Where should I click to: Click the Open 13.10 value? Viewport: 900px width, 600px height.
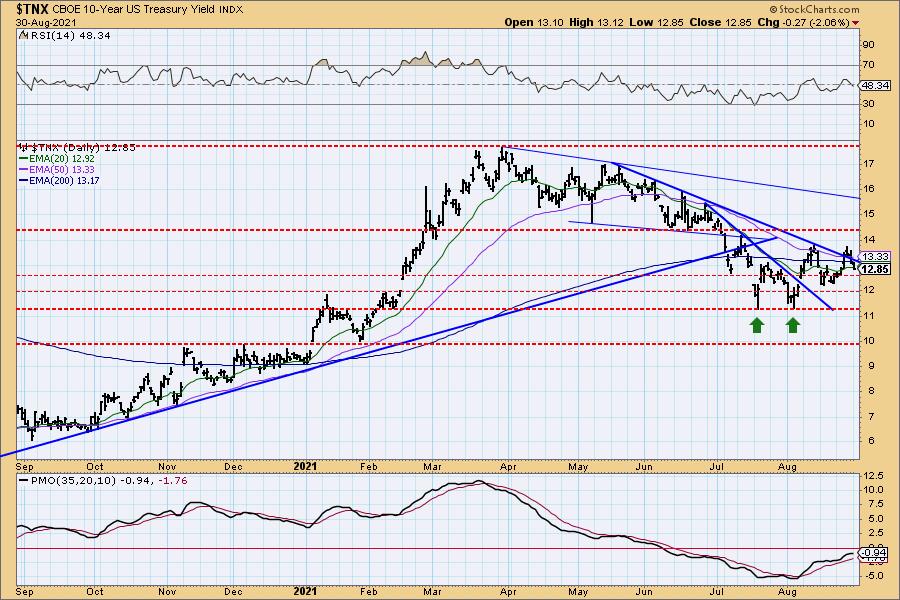[534, 22]
